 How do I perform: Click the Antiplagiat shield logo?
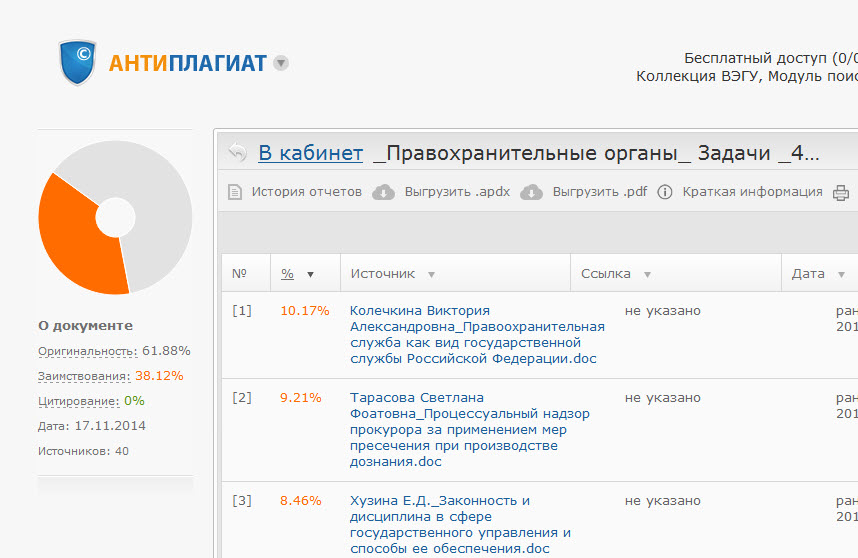click(77, 62)
